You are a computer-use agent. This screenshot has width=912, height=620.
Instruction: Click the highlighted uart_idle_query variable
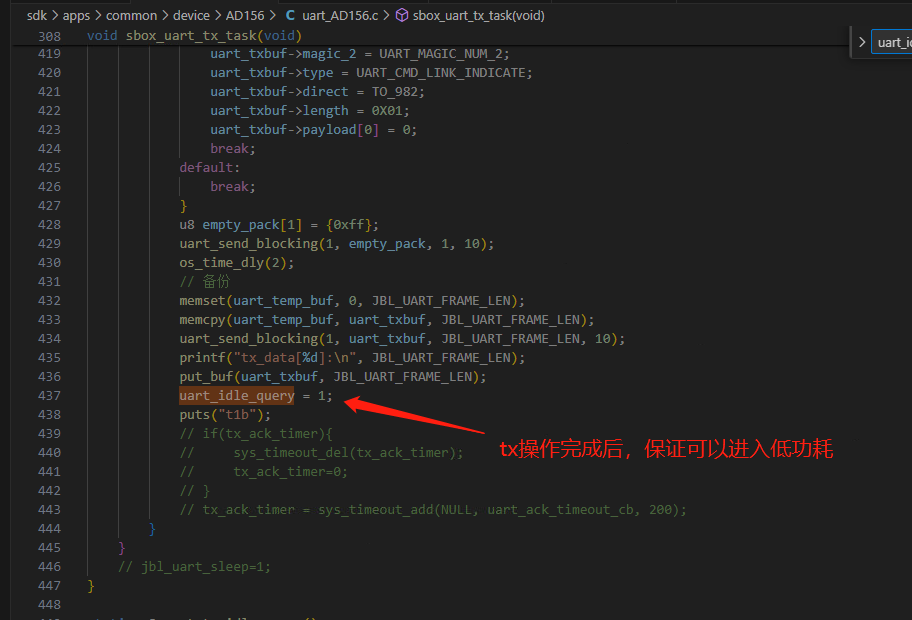point(237,395)
